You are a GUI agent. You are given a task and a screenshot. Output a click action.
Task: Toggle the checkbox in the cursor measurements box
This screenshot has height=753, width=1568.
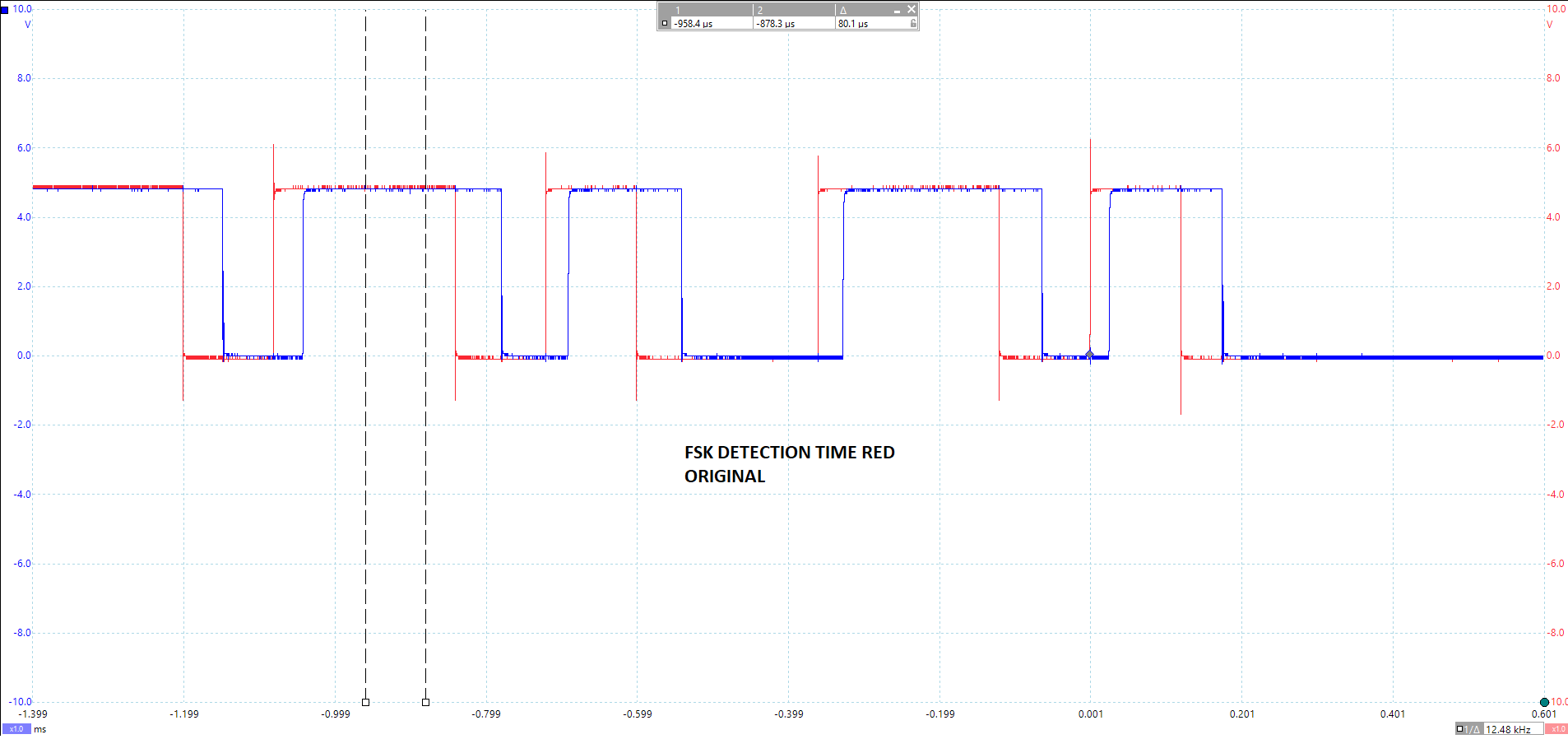coord(665,23)
